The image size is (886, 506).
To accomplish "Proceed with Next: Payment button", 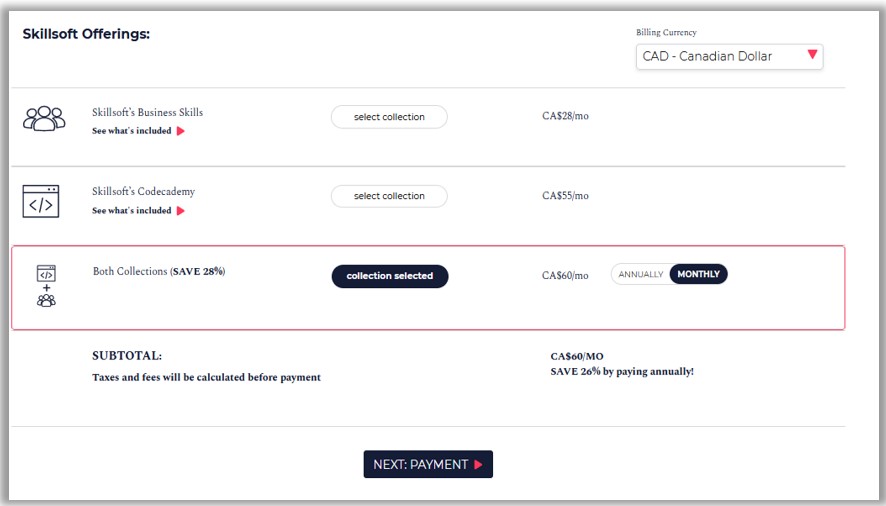I will [x=427, y=465].
